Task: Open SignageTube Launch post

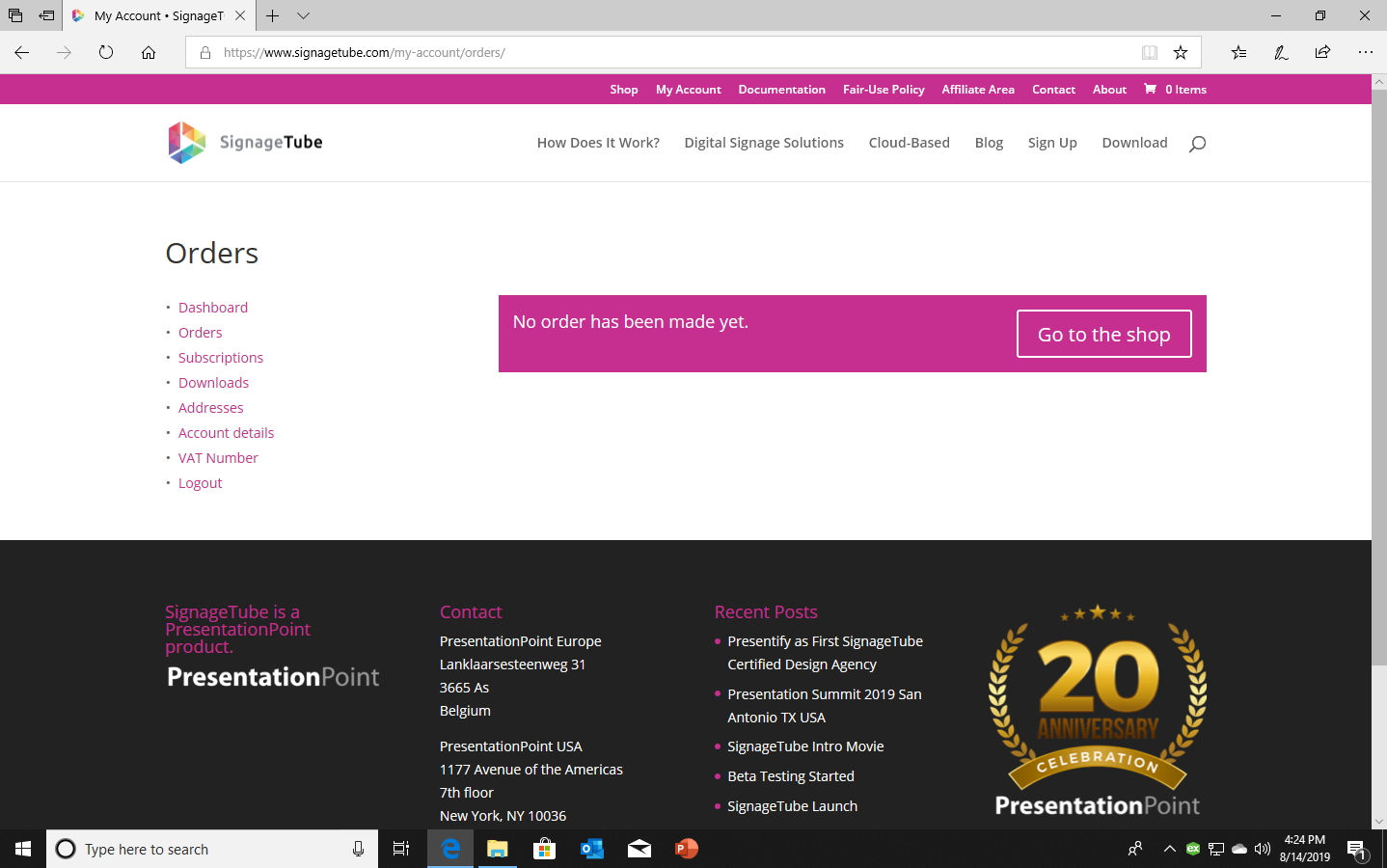Action: 792,806
